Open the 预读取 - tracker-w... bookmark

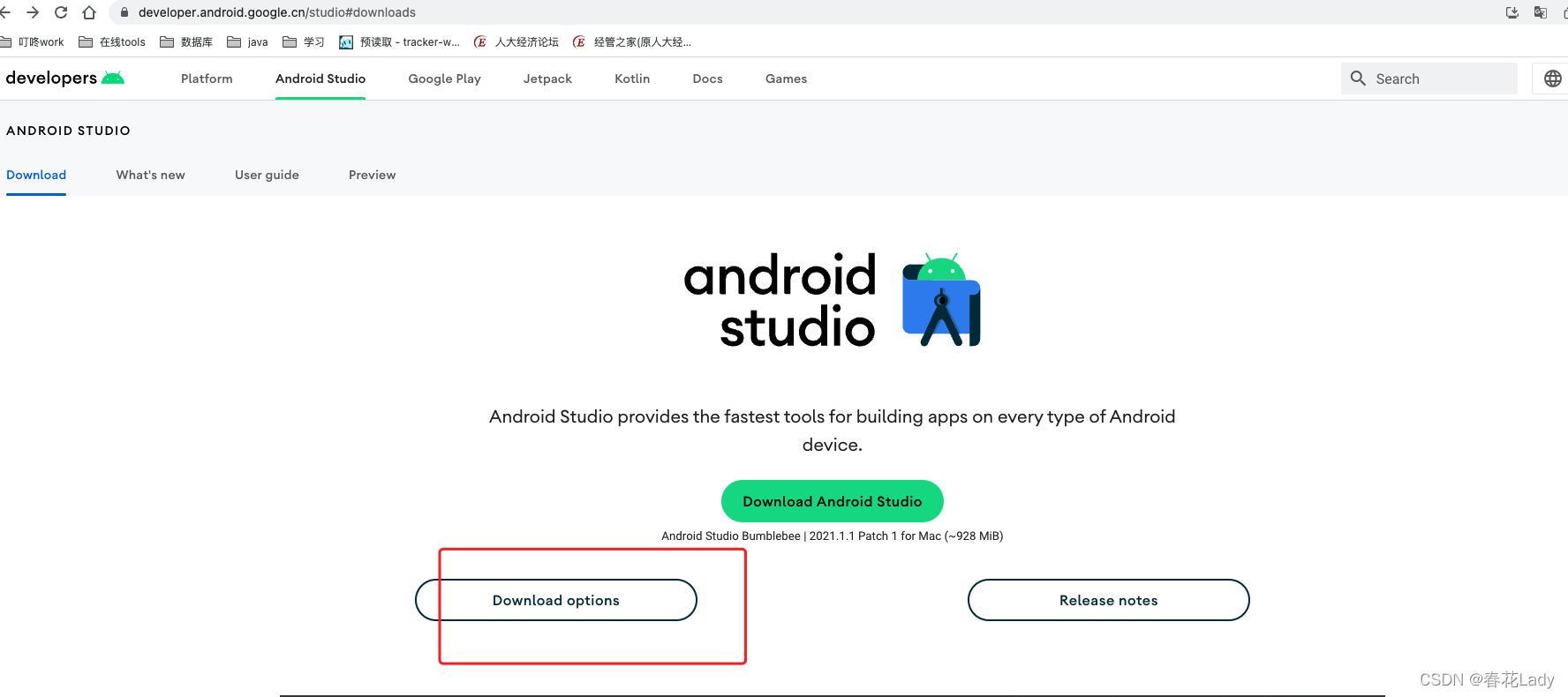[399, 42]
